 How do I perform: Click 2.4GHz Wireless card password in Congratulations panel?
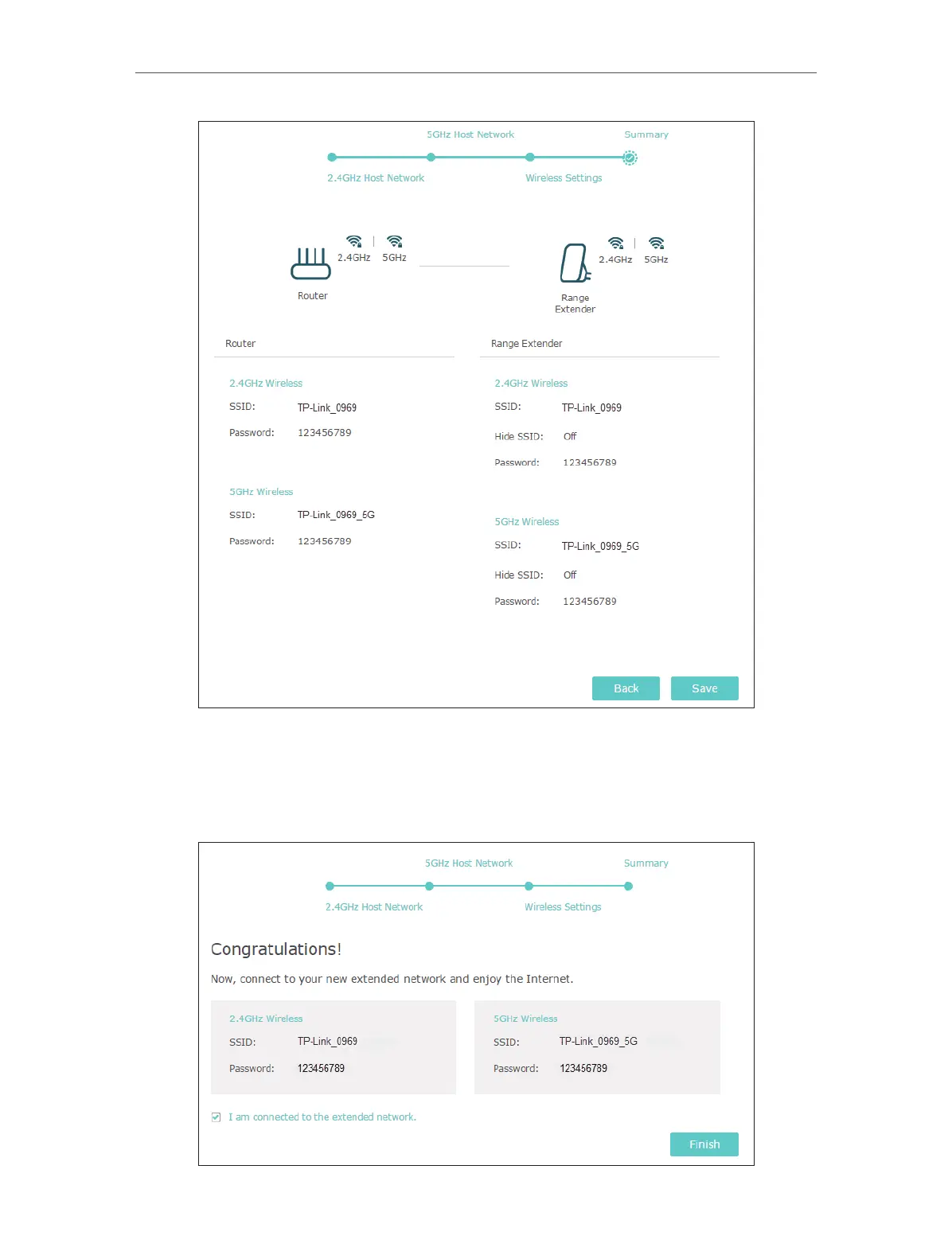322,1069
